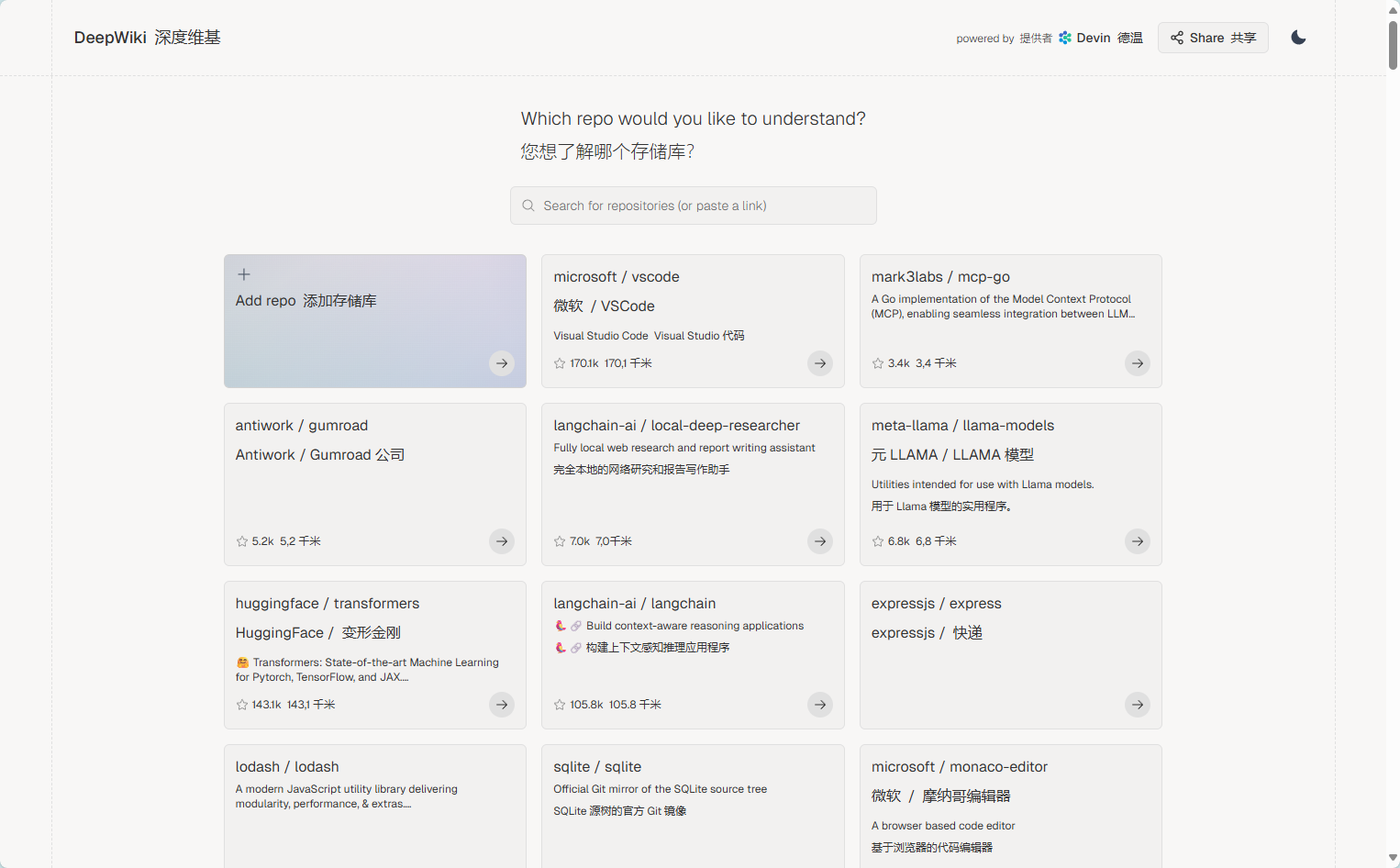This screenshot has height=868, width=1400.
Task: Click the 6.8k star count
Action: pyautogui.click(x=899, y=541)
